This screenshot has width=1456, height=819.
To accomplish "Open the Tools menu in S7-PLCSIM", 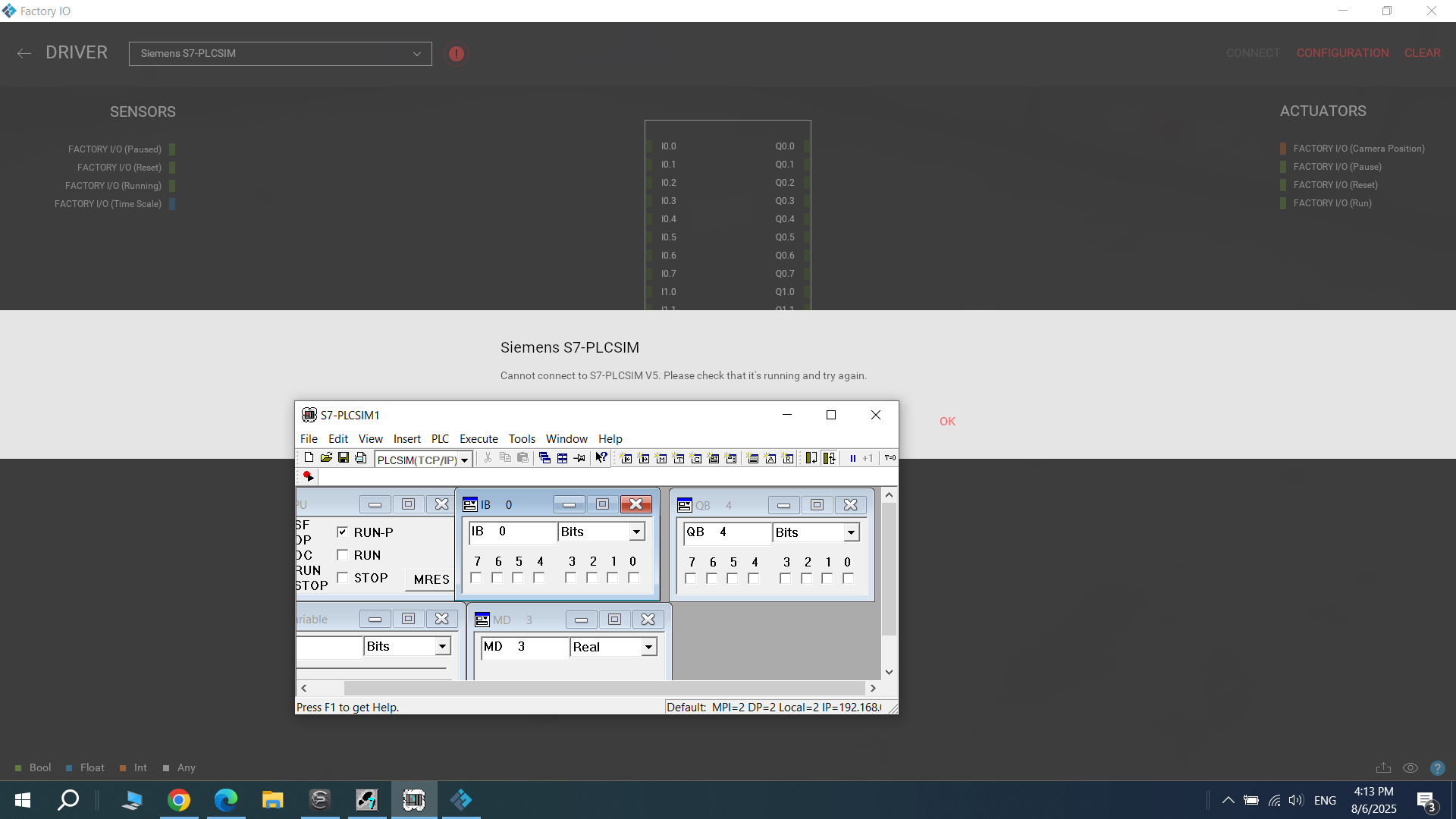I will click(x=522, y=439).
